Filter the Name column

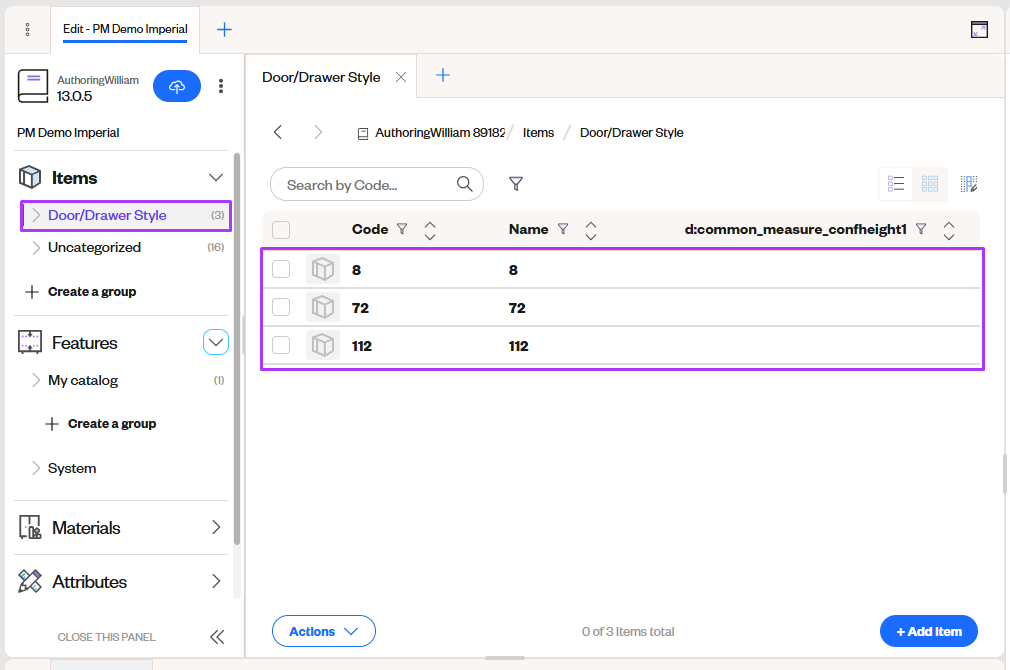tap(563, 229)
